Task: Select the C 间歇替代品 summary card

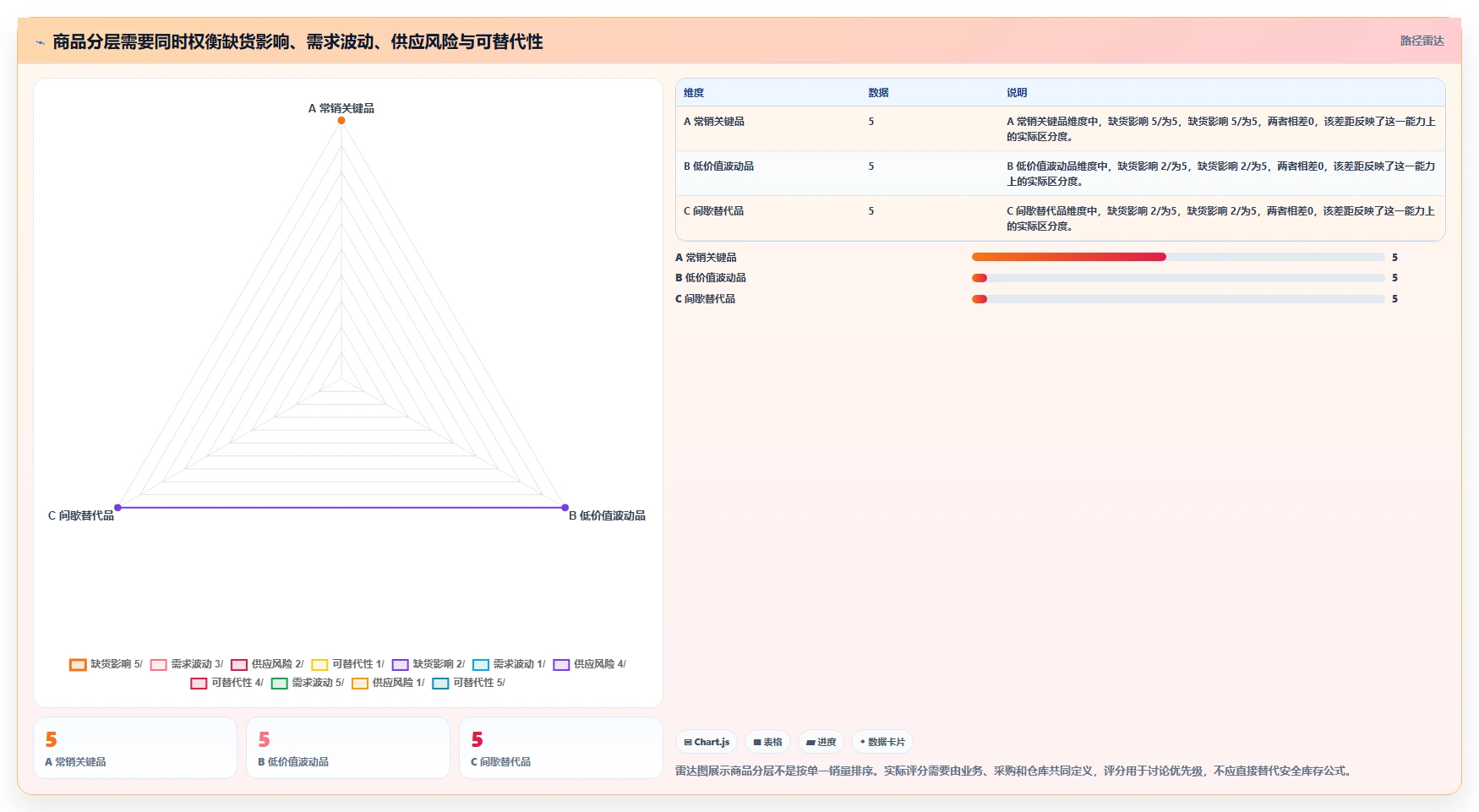Action: click(561, 748)
